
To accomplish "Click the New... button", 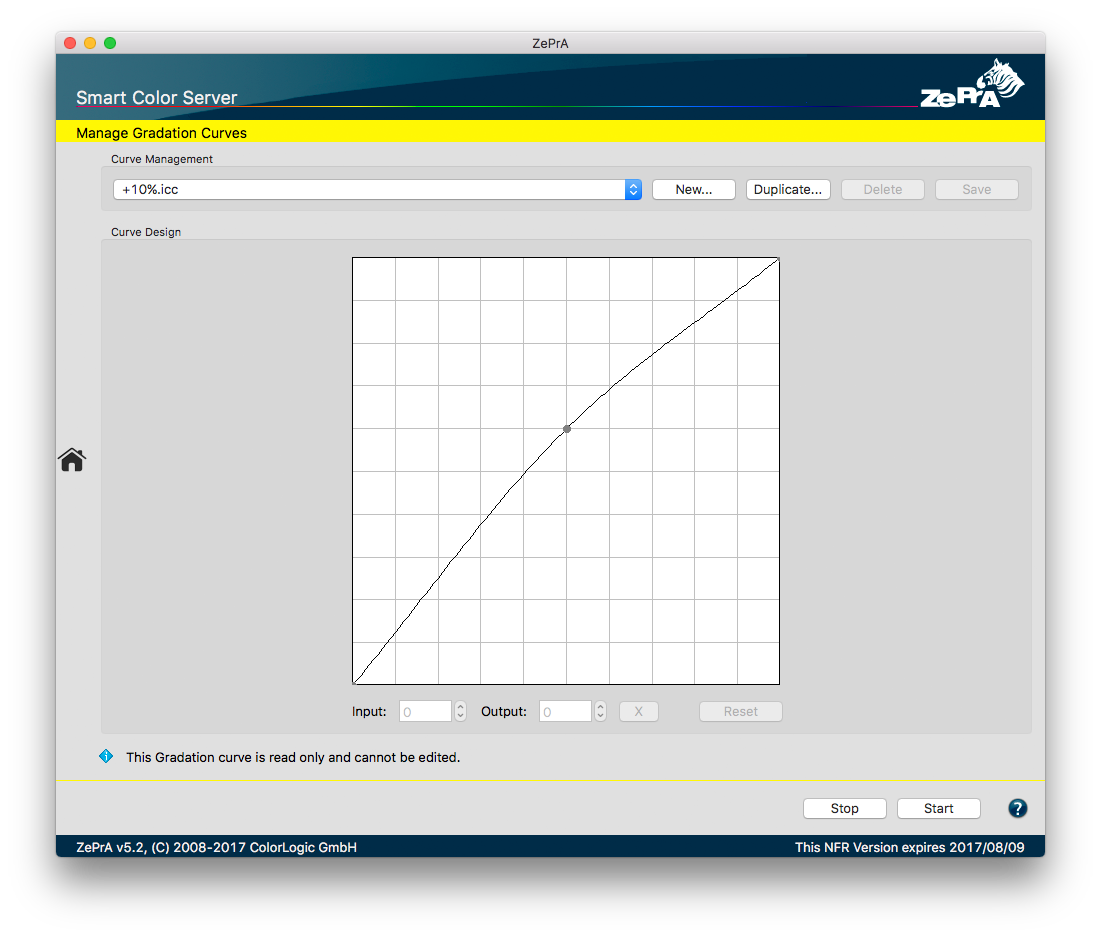I will click(x=694, y=190).
